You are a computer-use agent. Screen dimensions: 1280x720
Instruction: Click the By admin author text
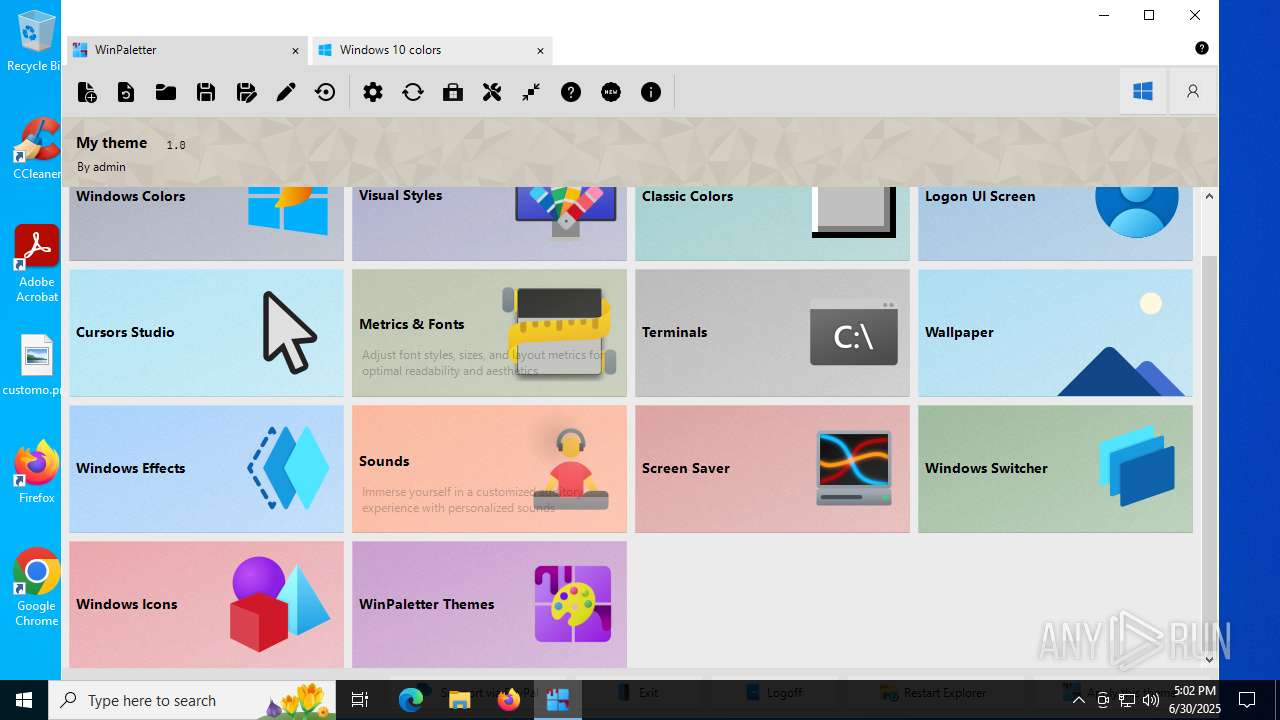[x=101, y=167]
